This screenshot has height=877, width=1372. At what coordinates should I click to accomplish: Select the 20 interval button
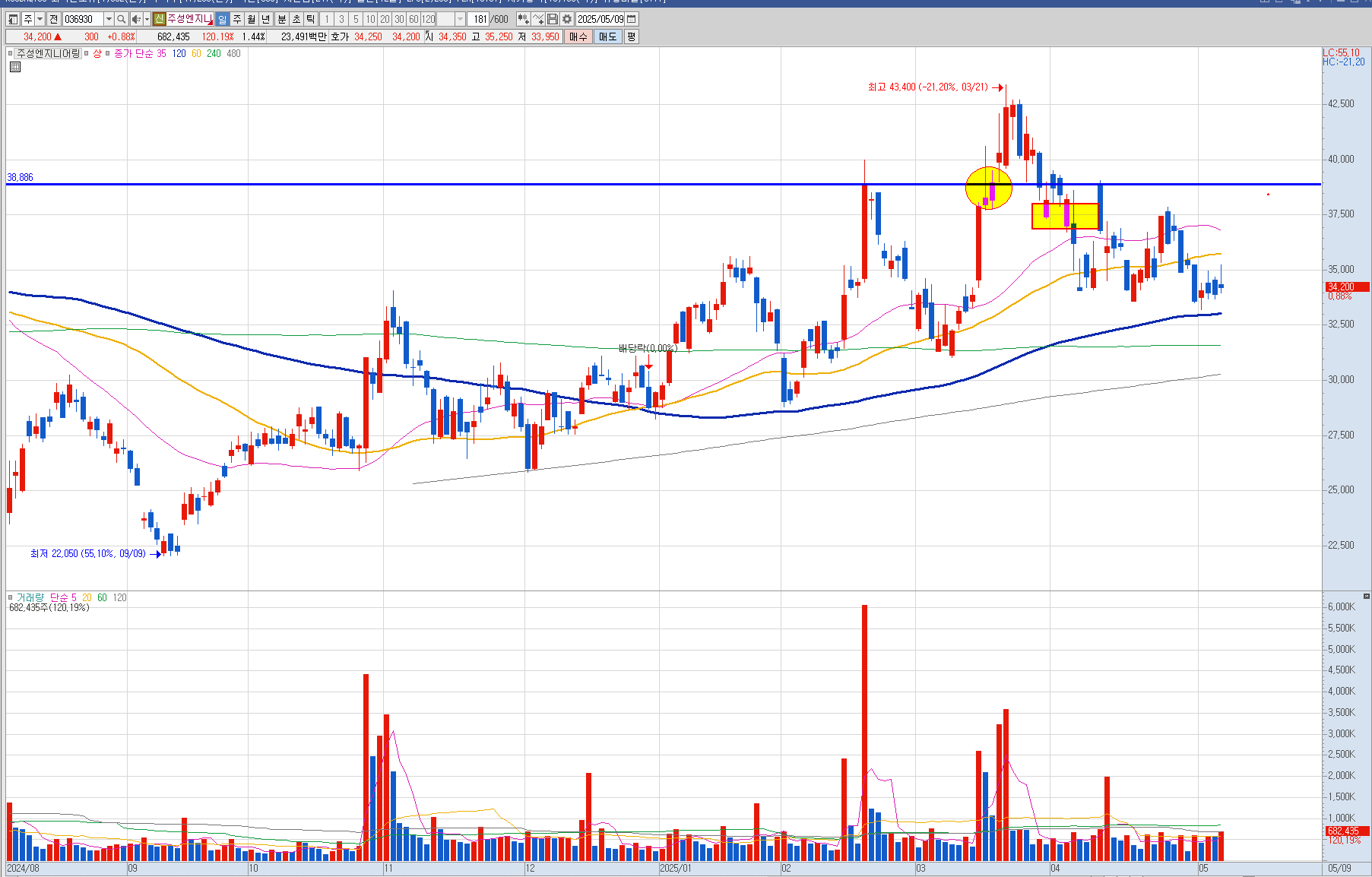[385, 19]
